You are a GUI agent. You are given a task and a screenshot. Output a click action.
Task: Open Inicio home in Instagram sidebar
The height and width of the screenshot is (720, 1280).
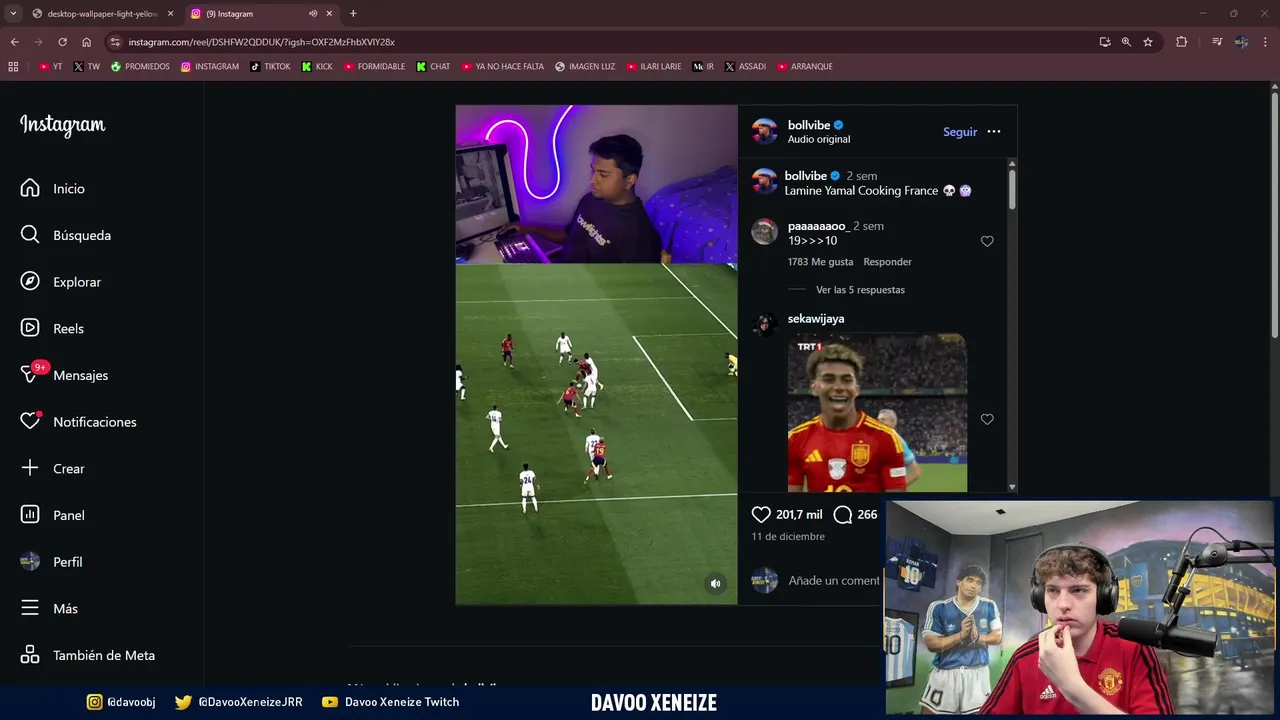[52, 188]
